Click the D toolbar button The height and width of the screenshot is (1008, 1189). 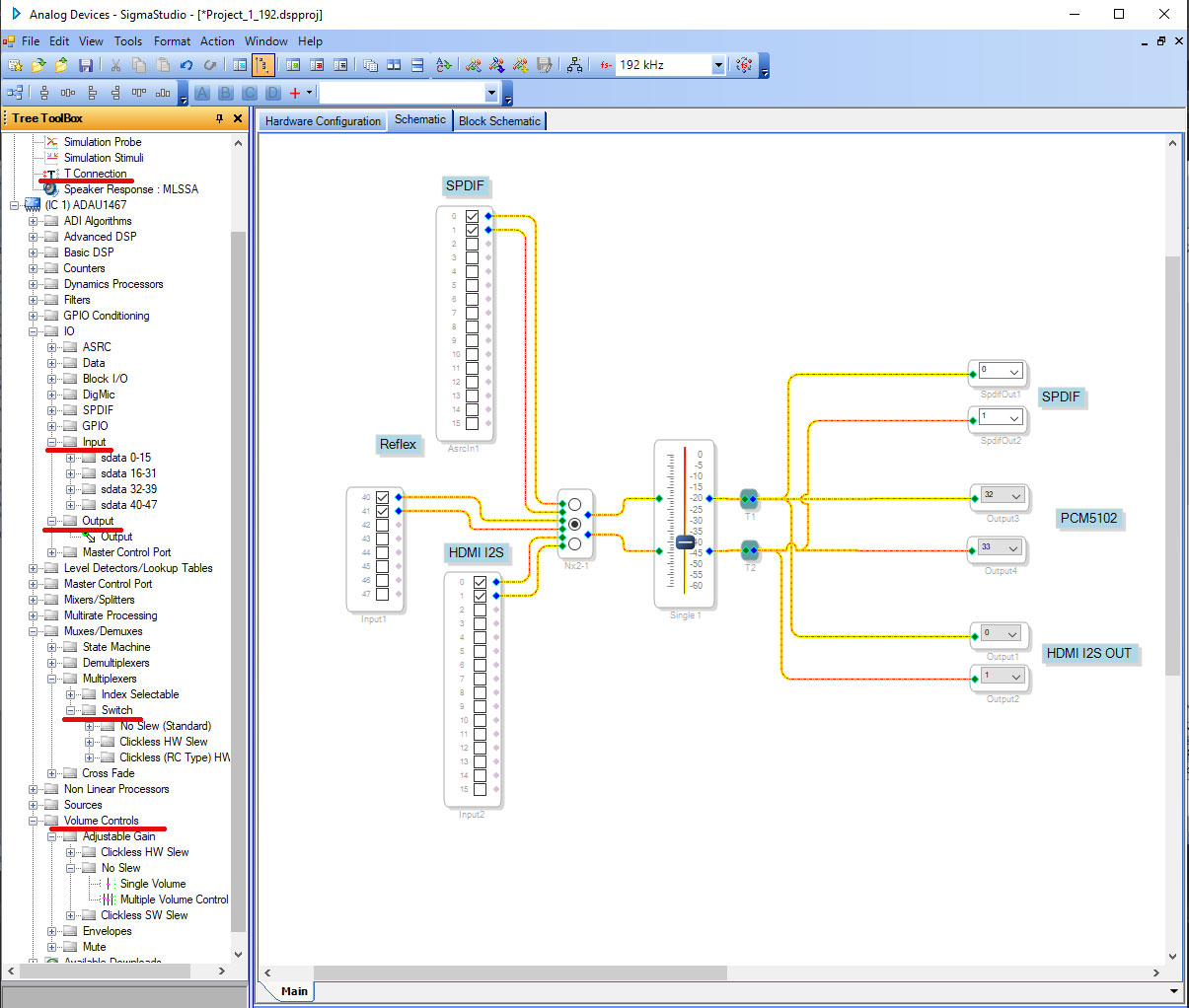click(273, 93)
